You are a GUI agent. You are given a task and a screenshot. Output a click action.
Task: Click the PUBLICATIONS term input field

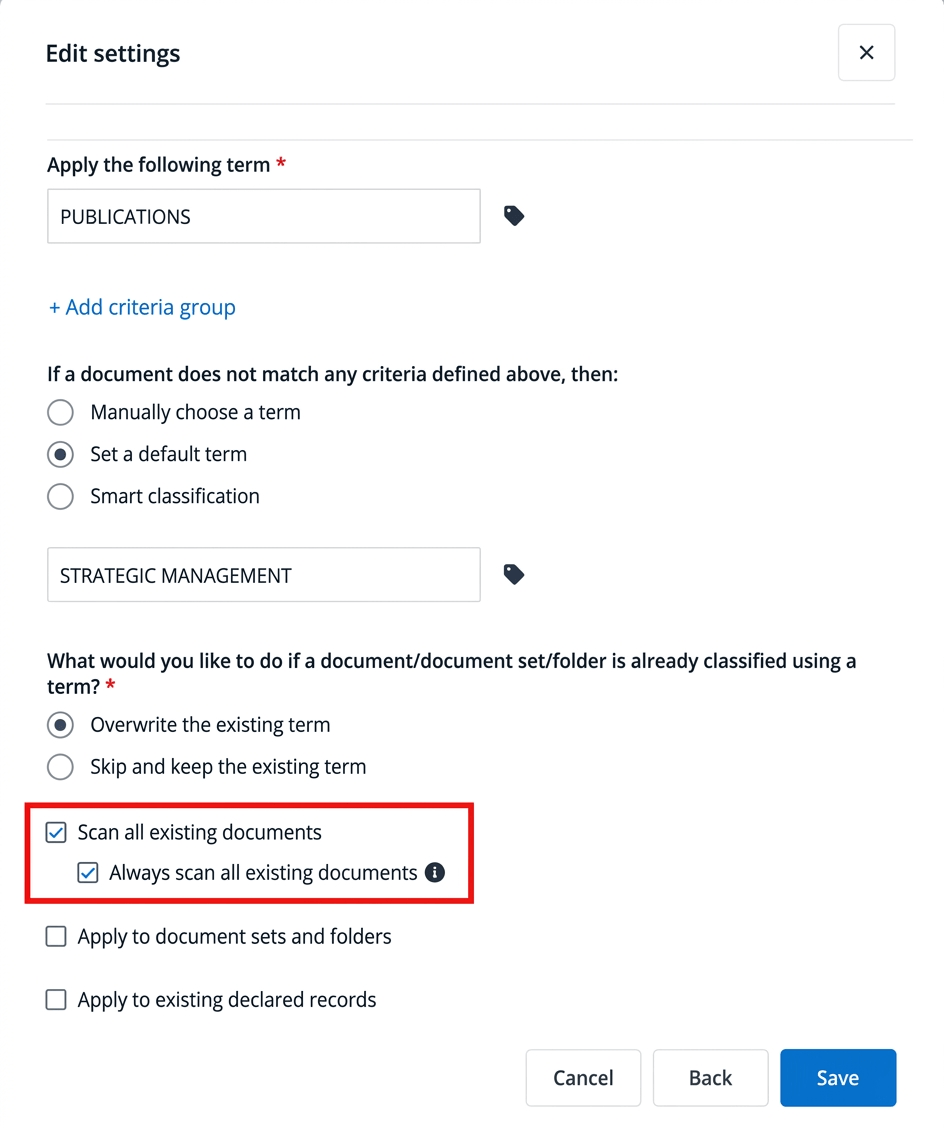[x=263, y=216]
